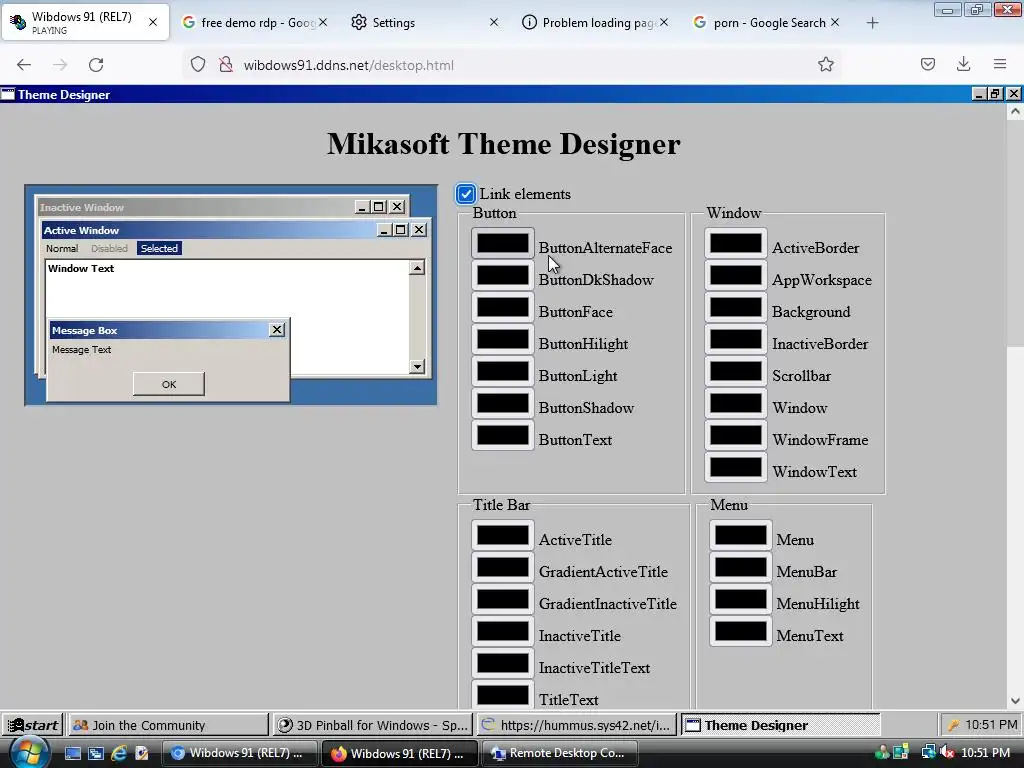Open the MenuBar color swatch

click(x=740, y=567)
